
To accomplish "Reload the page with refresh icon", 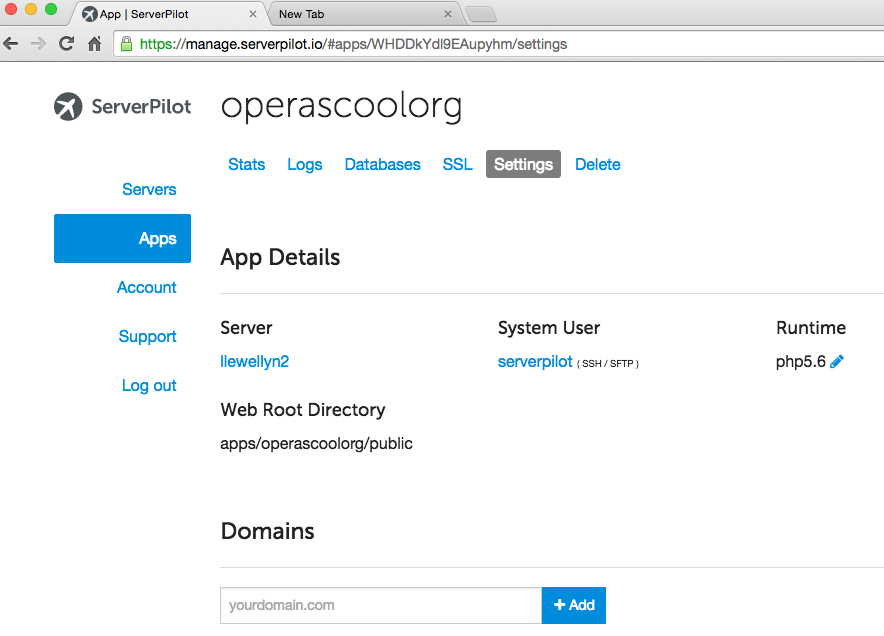I will [x=67, y=43].
